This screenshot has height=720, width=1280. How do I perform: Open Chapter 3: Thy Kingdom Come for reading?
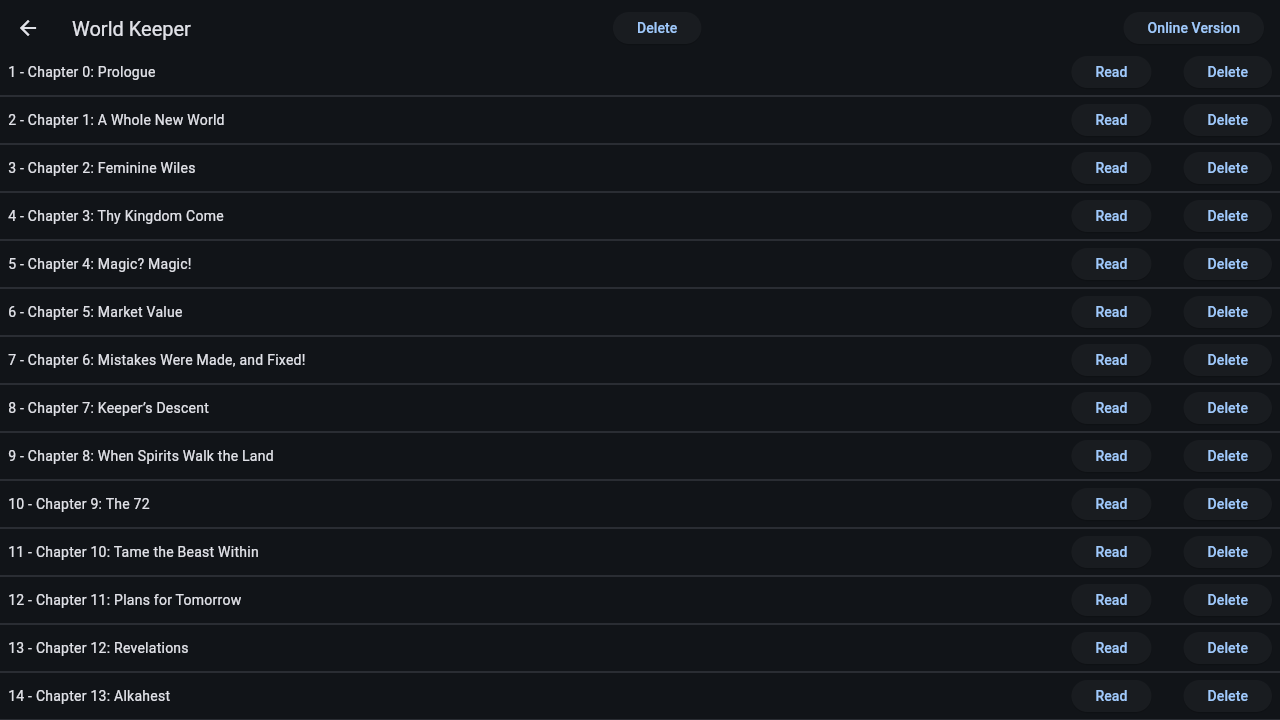1111,216
